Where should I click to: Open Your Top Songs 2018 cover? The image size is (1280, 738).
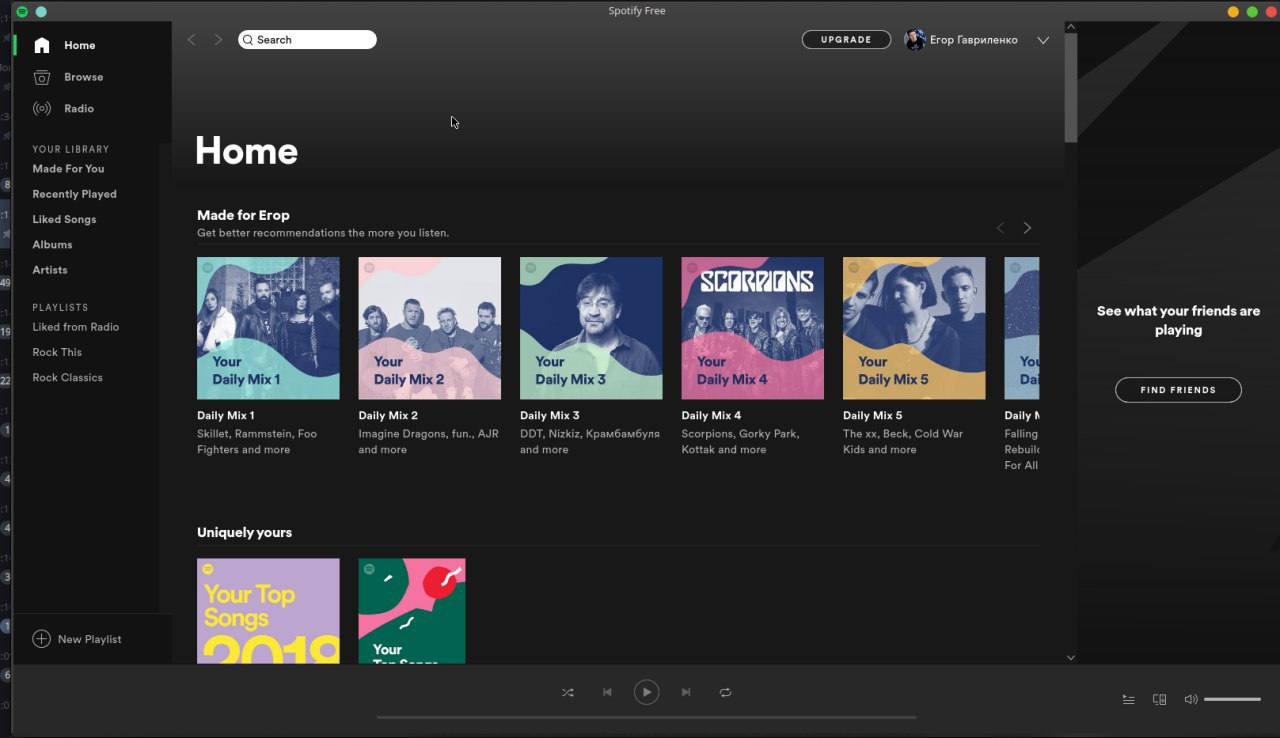[x=268, y=610]
